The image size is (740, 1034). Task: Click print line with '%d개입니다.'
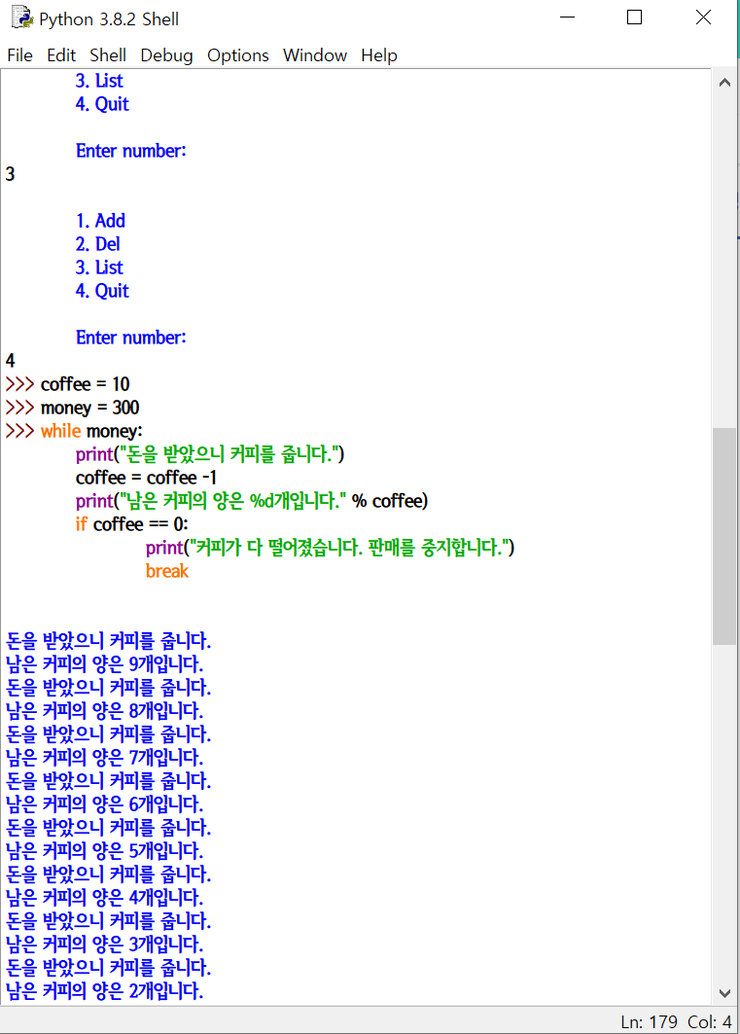click(x=251, y=501)
